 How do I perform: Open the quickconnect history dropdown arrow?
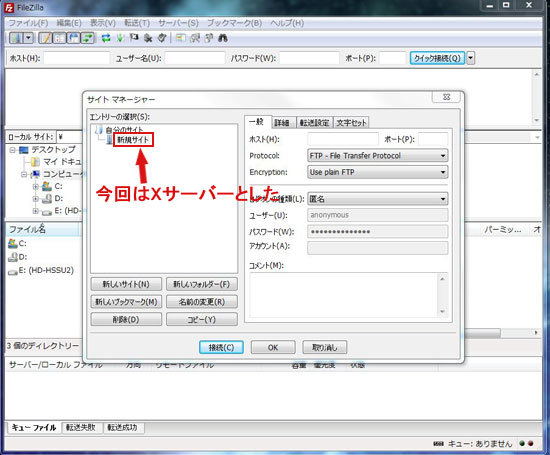(x=471, y=58)
